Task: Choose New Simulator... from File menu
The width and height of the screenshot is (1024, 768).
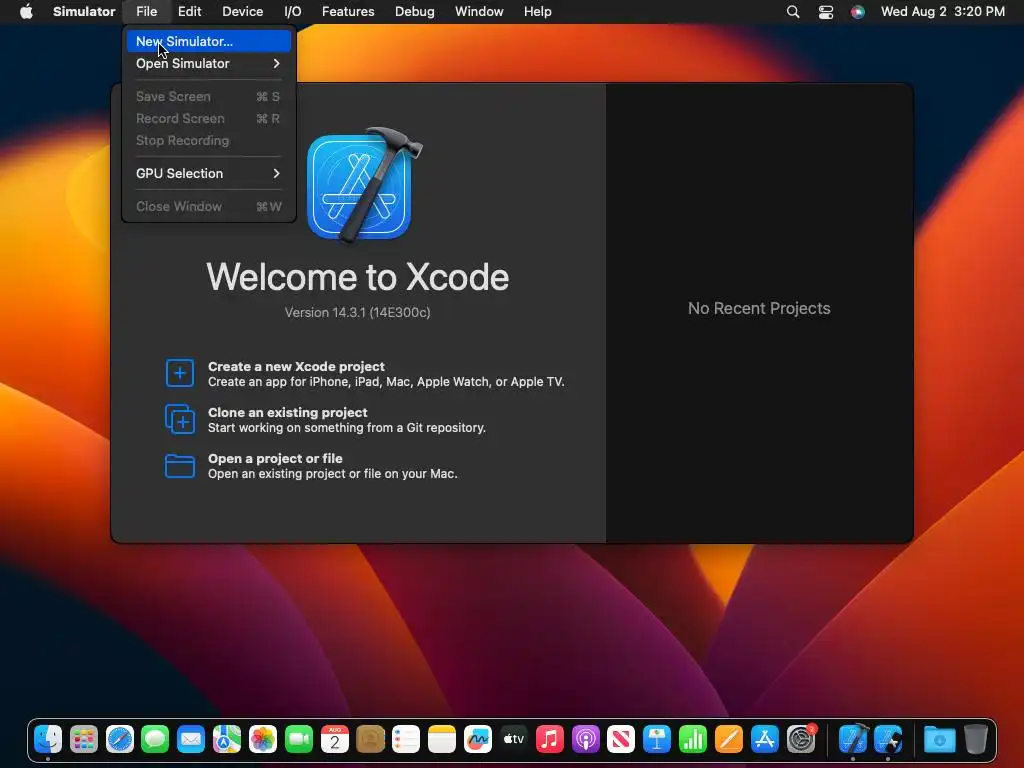Action: tap(209, 41)
